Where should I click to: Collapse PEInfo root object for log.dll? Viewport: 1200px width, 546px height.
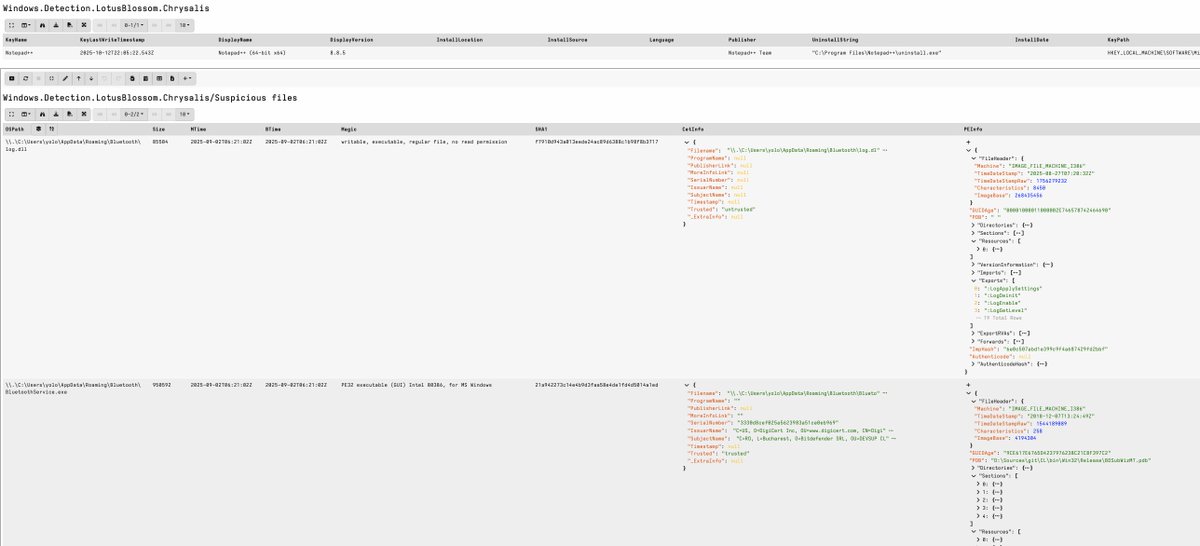(x=968, y=150)
